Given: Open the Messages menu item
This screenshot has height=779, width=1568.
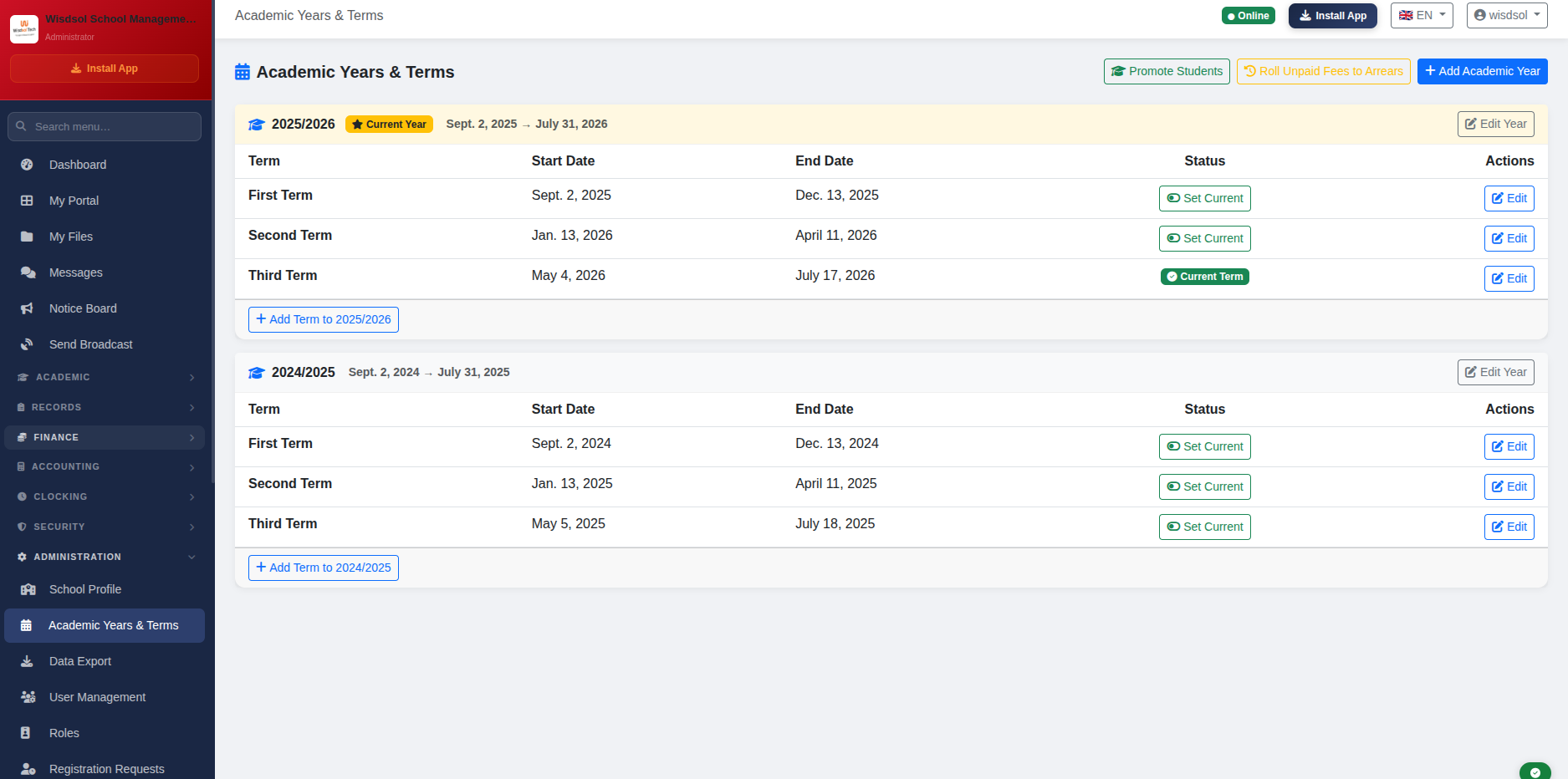Looking at the screenshot, I should coord(105,272).
